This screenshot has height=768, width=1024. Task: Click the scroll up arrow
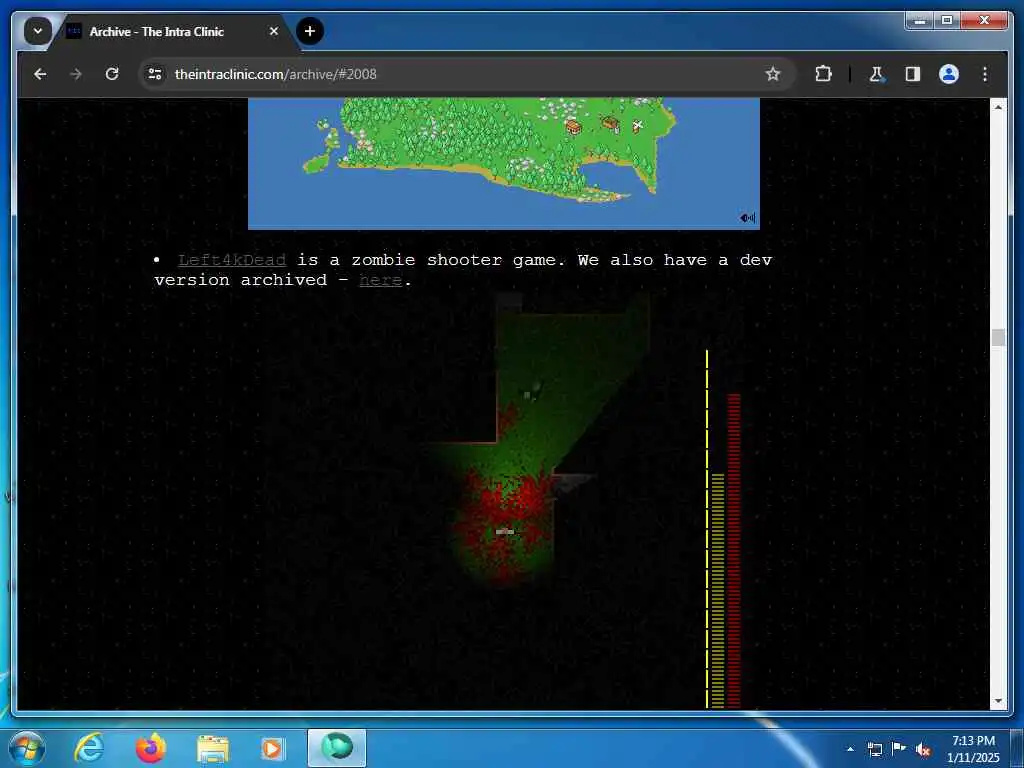point(998,106)
